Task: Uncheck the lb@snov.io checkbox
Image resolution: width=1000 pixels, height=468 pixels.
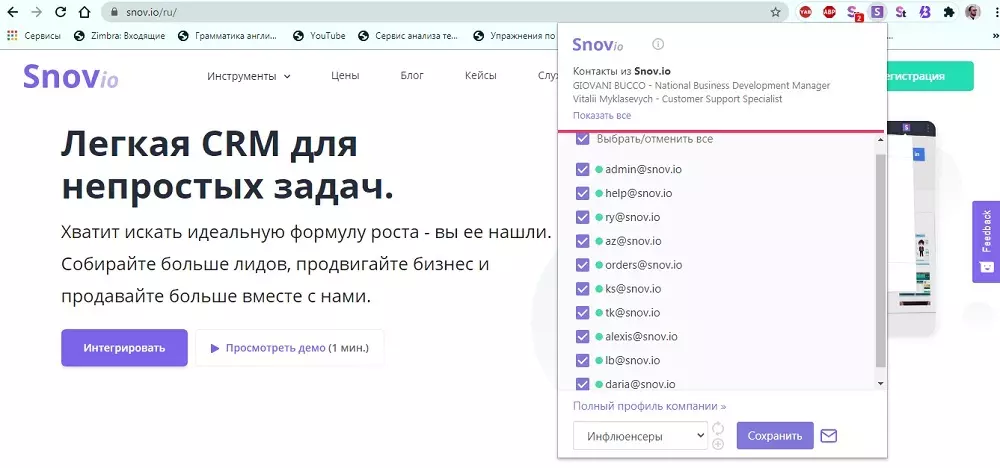Action: click(x=582, y=360)
